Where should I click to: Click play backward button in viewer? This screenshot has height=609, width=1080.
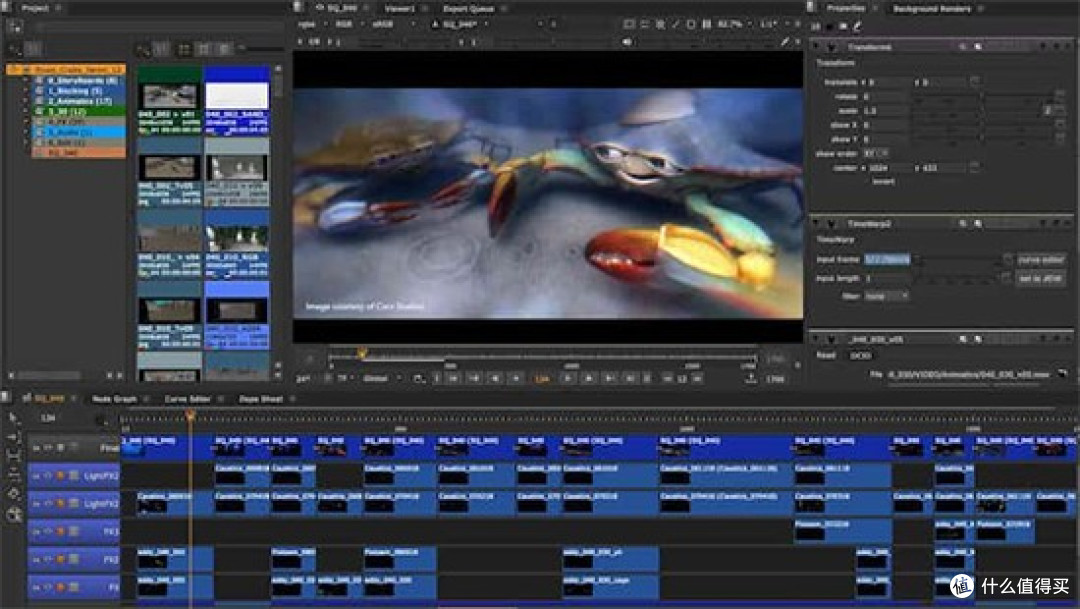(516, 378)
